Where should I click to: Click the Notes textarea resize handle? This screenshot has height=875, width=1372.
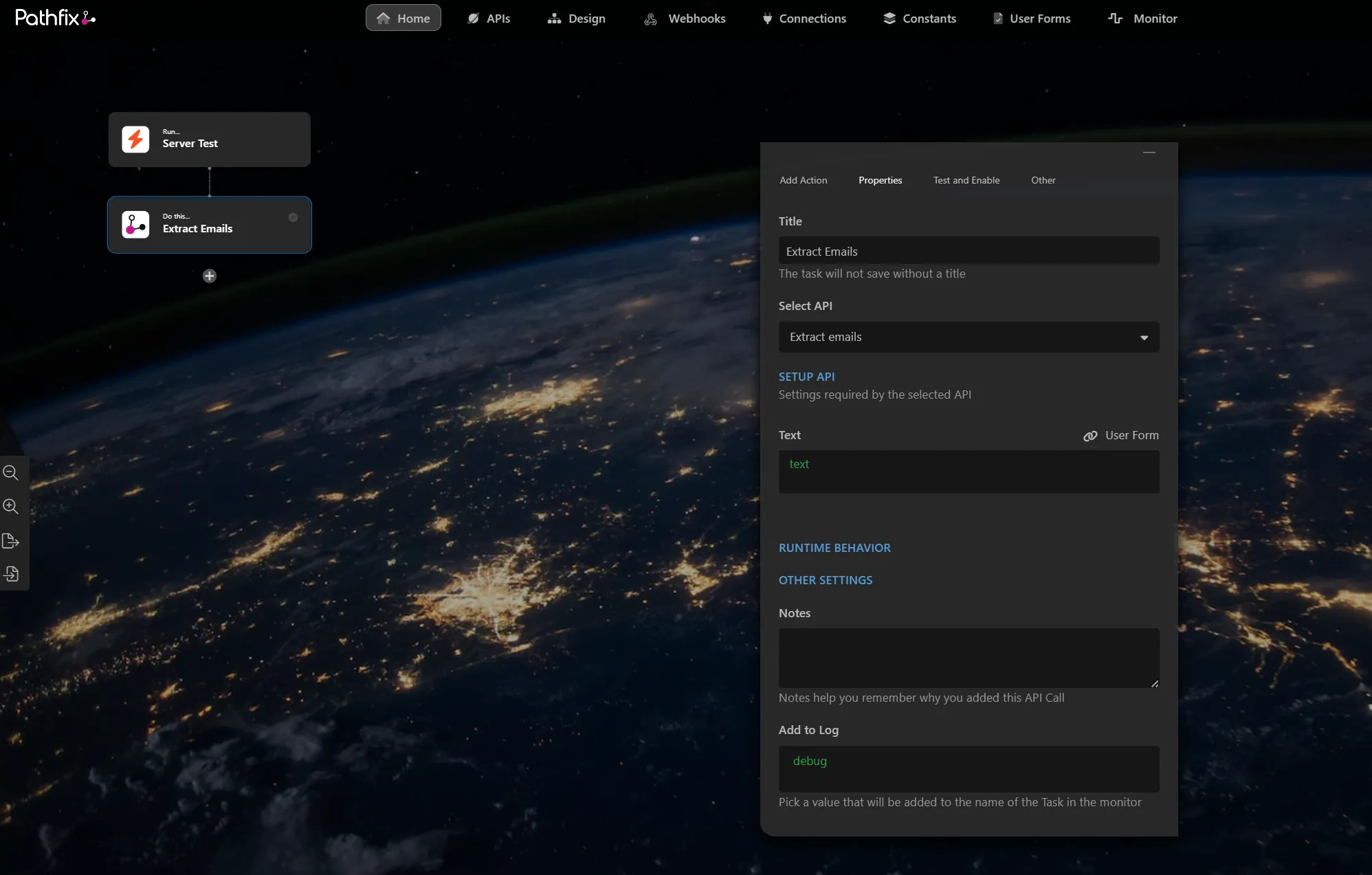1155,683
